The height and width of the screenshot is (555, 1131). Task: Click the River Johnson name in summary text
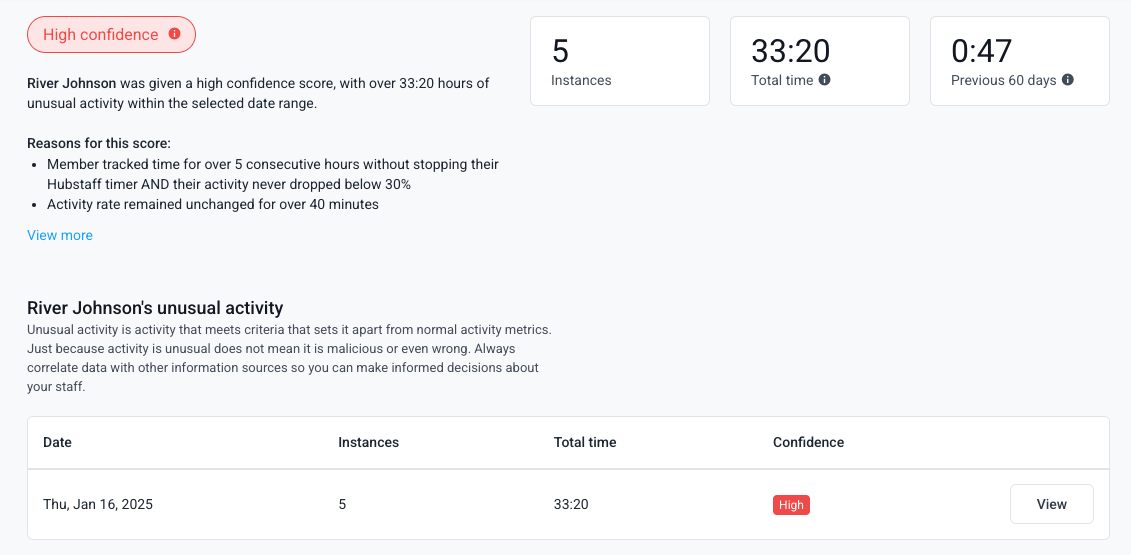[71, 83]
